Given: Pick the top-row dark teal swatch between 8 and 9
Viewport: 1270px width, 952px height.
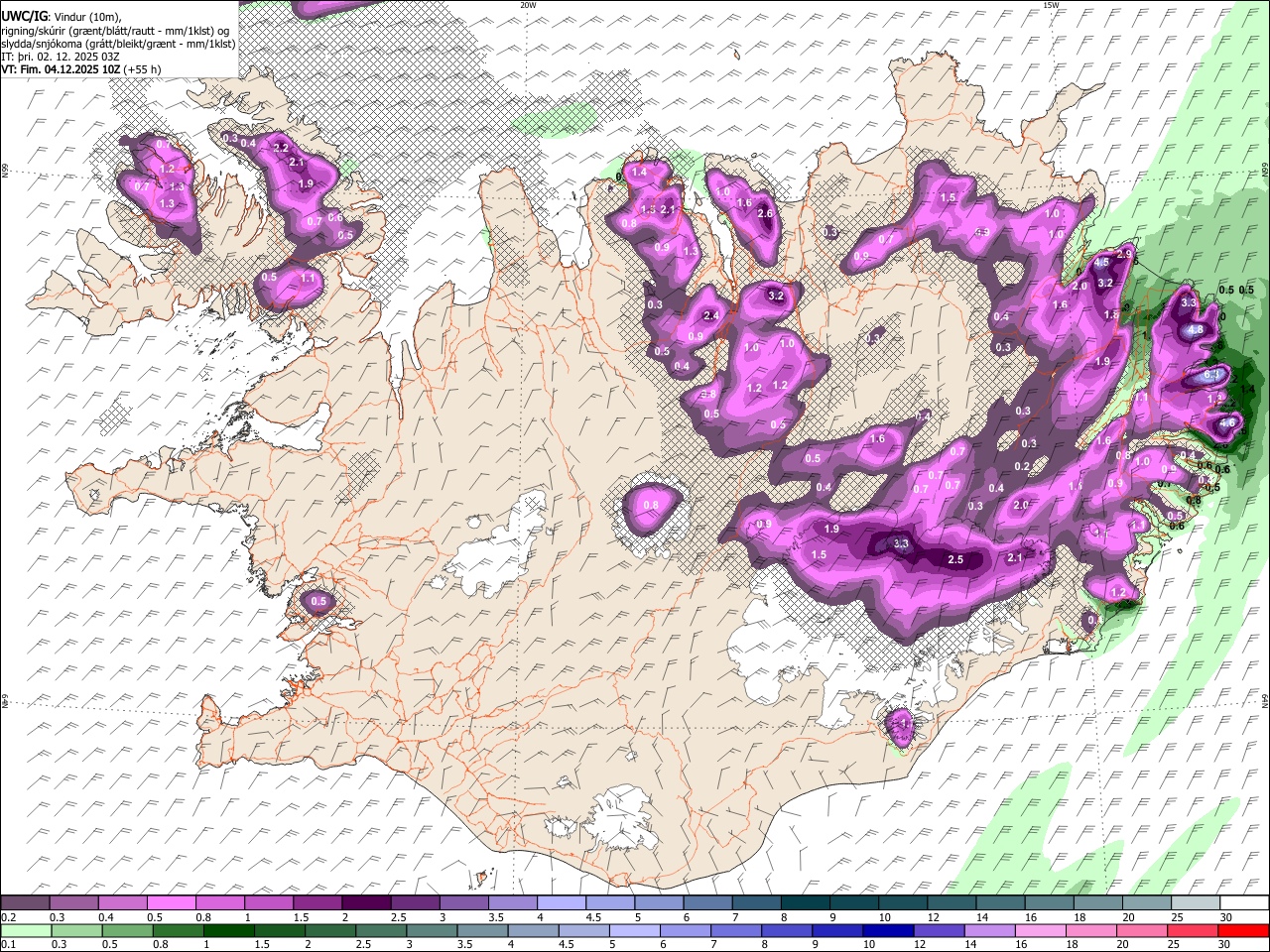Looking at the screenshot, I should click(804, 902).
